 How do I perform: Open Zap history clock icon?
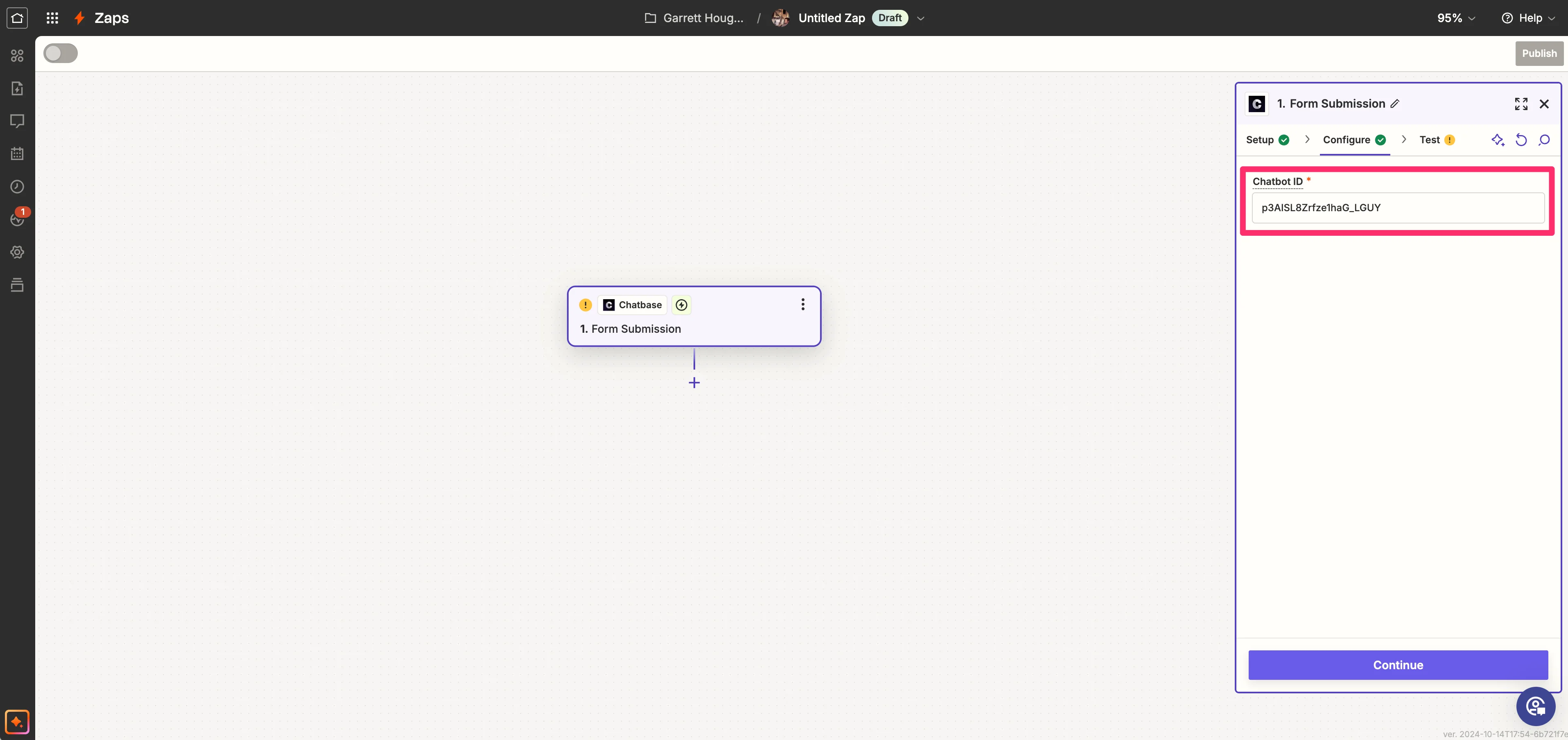click(17, 187)
